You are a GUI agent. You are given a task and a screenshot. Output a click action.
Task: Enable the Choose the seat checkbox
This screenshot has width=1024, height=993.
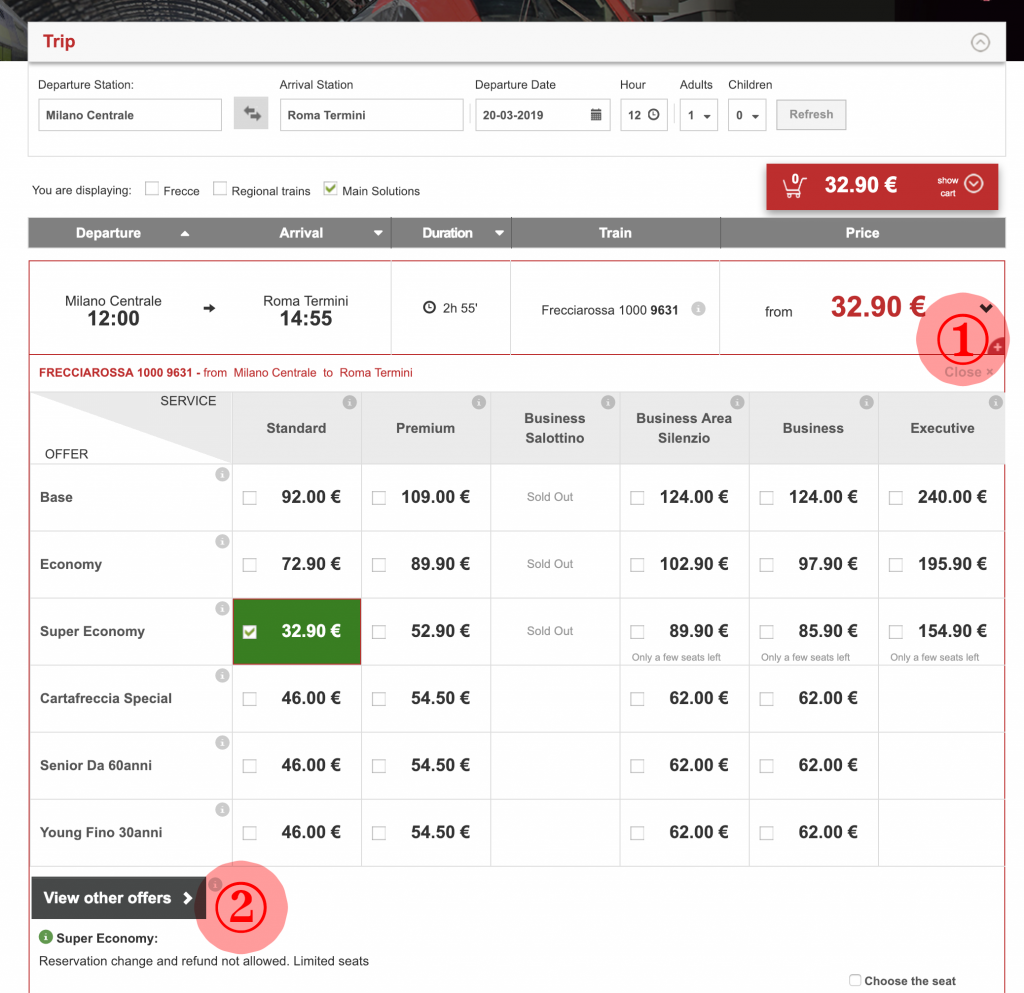(x=855, y=980)
